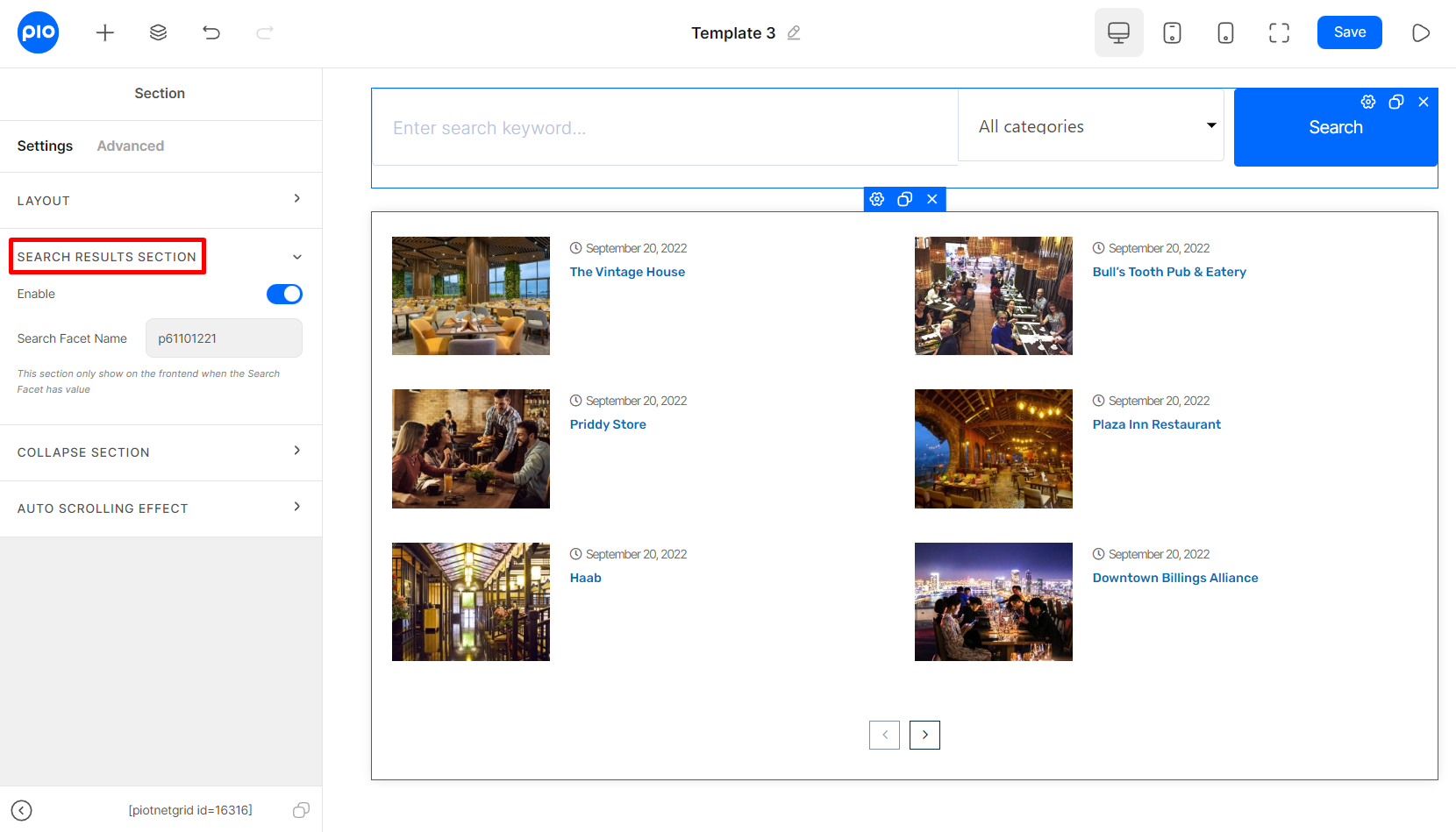Viewport: 1456px width, 832px height.
Task: Open the layers/navigator panel icon
Action: click(x=158, y=32)
